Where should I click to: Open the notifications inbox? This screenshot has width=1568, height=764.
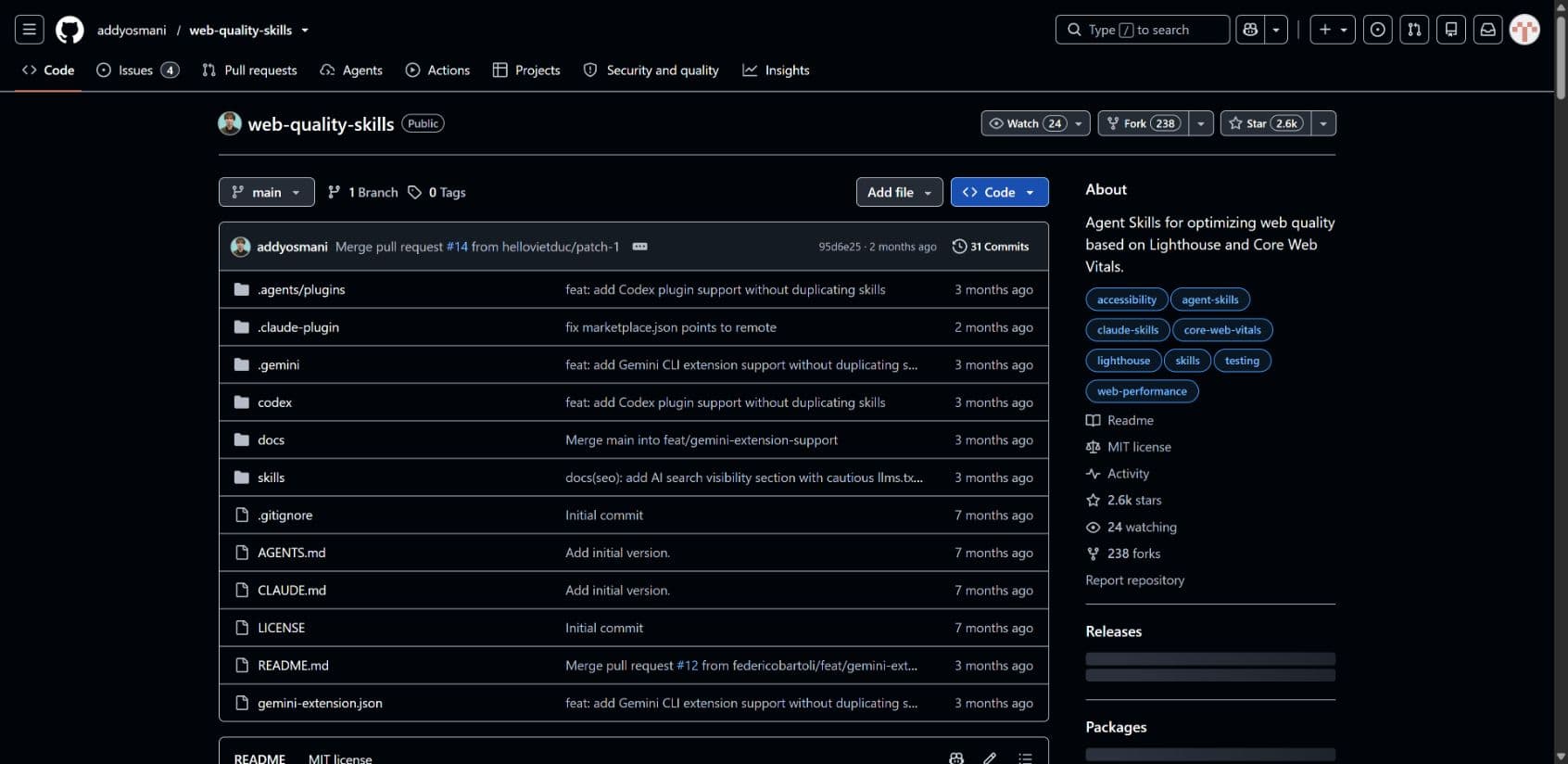coord(1488,30)
